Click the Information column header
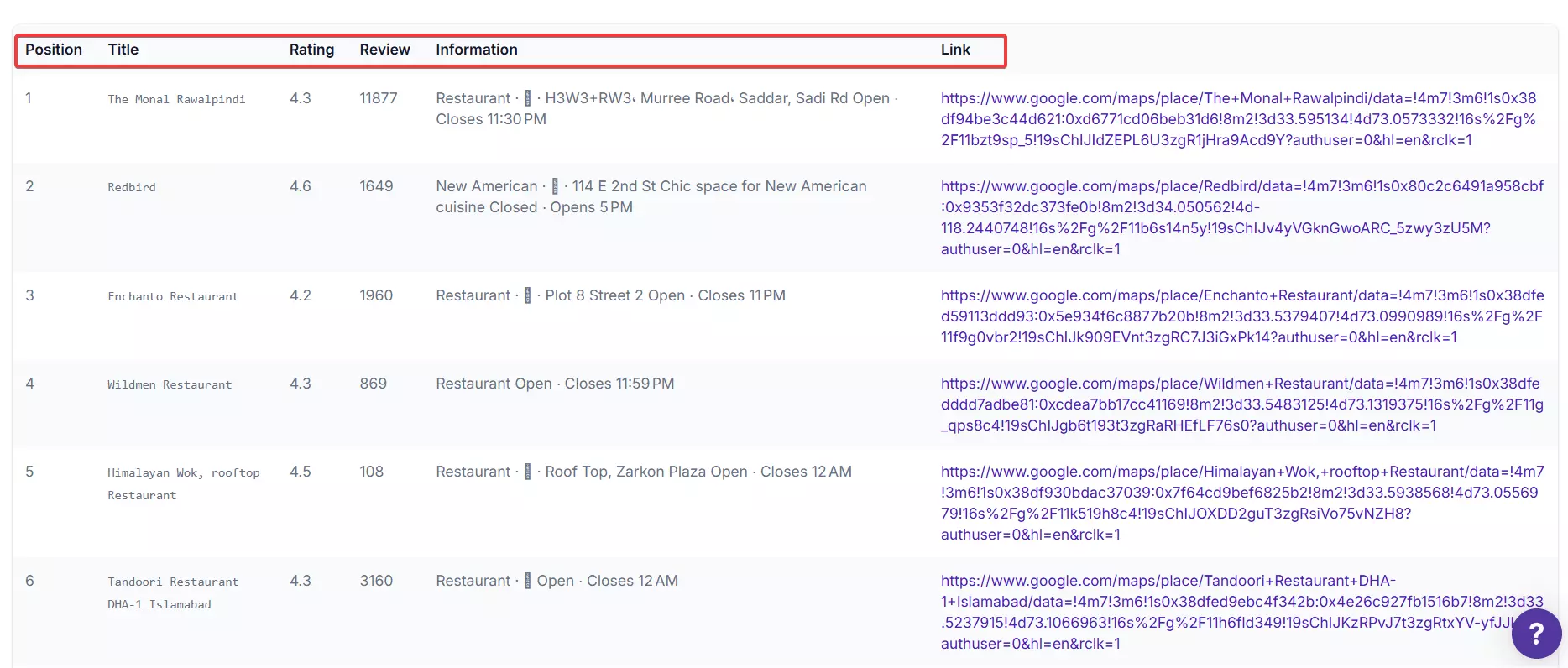 (476, 50)
